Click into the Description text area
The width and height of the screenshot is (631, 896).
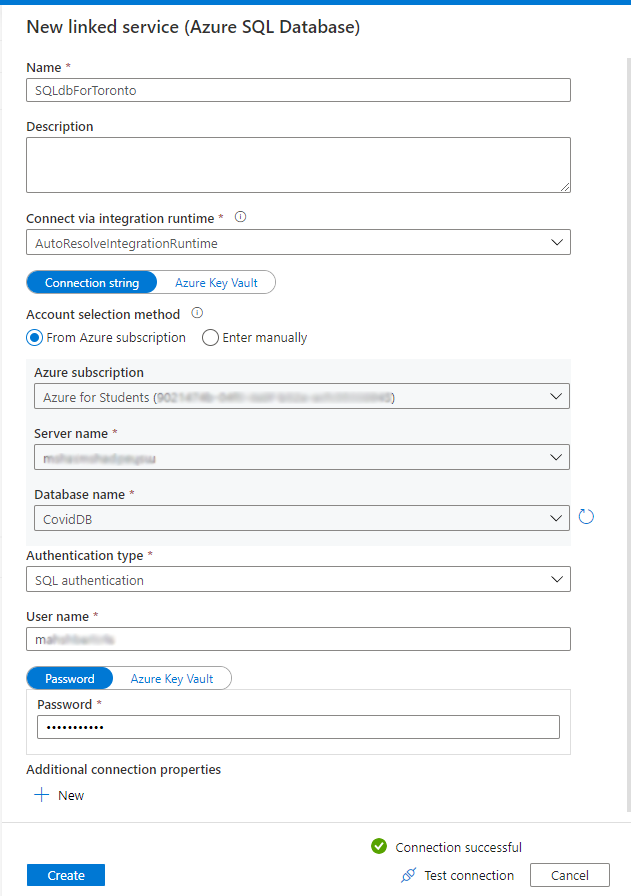pyautogui.click(x=298, y=165)
